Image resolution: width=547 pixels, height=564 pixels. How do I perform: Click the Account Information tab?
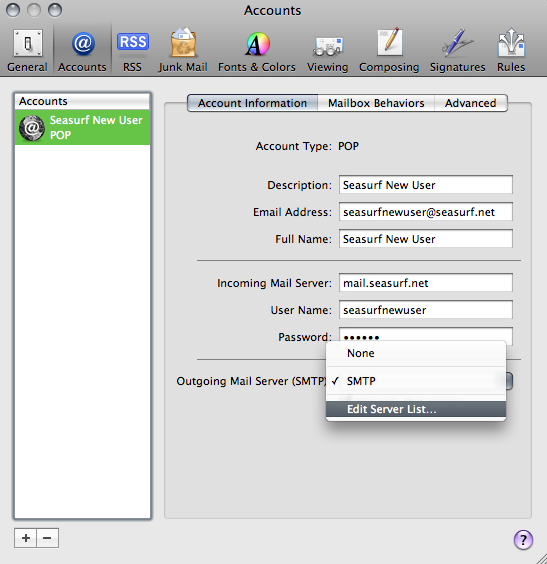click(252, 103)
